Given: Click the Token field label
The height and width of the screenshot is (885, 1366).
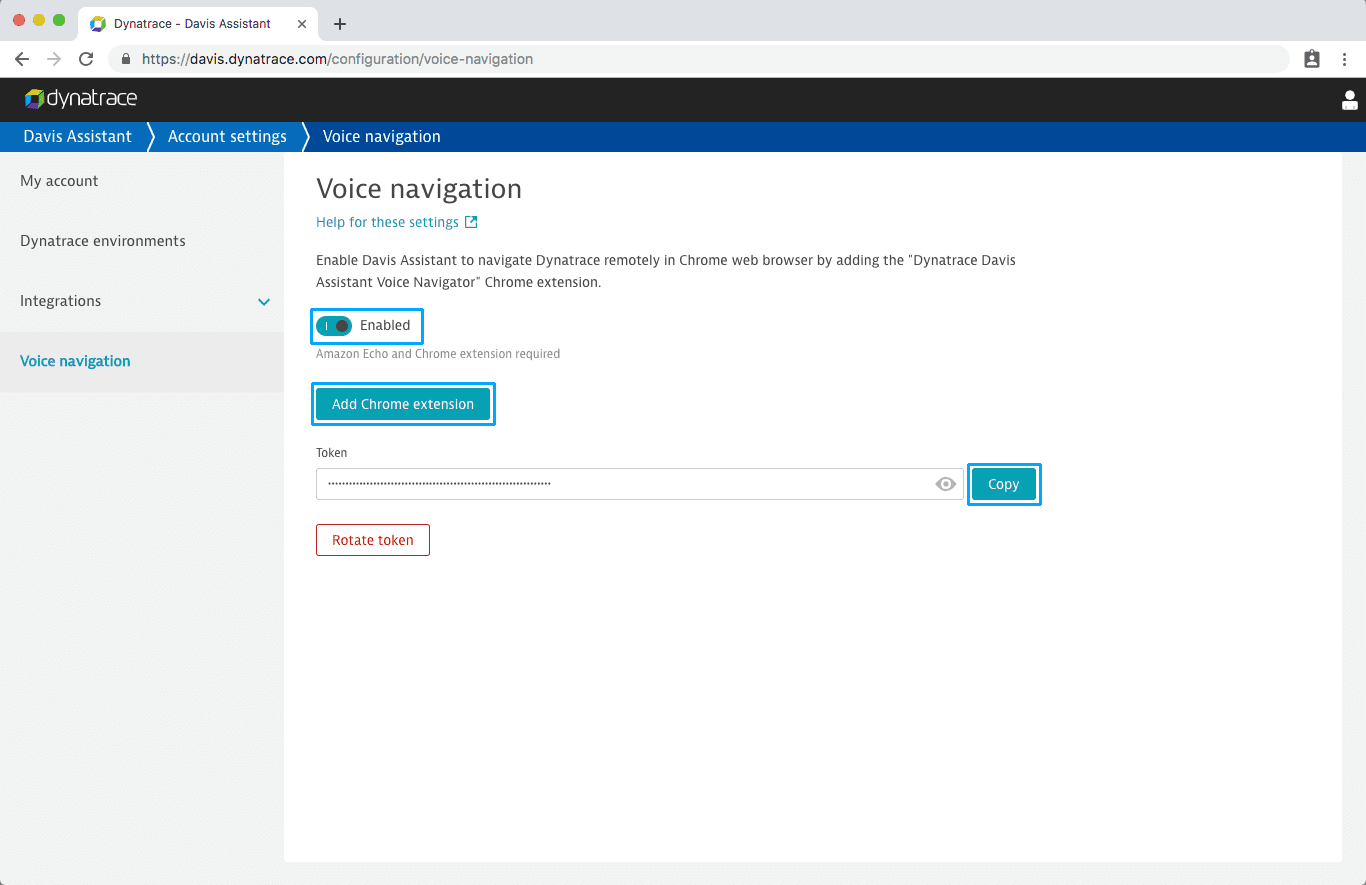Looking at the screenshot, I should point(332,453).
